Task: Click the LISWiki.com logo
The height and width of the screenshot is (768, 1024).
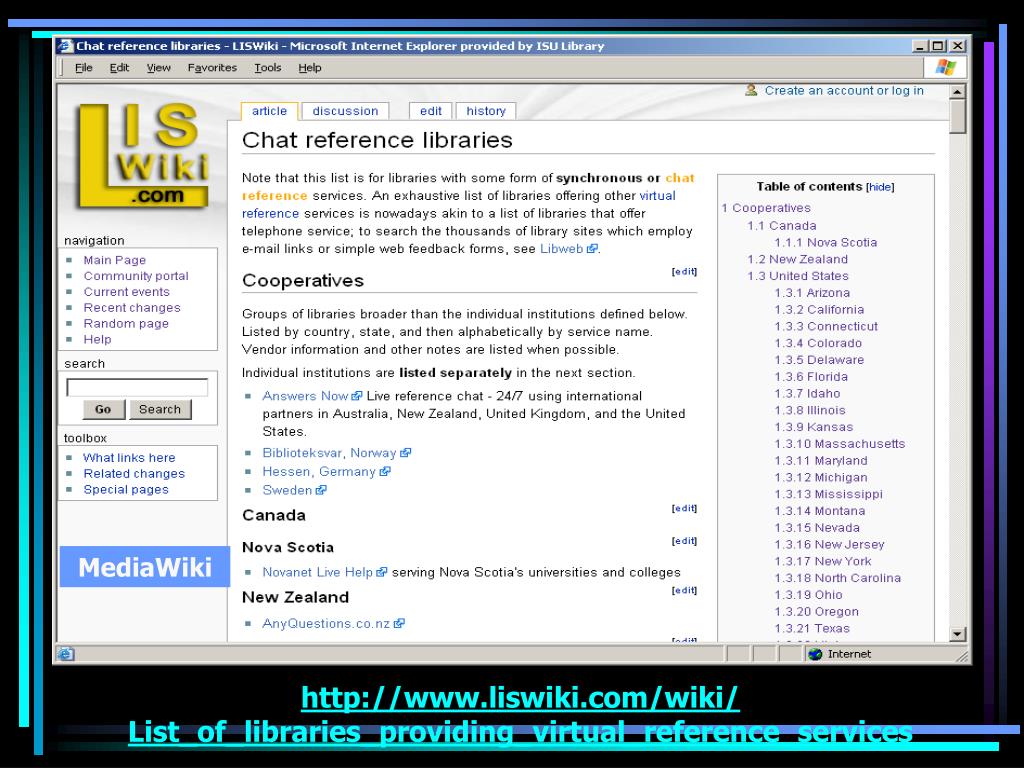Action: coord(143,156)
